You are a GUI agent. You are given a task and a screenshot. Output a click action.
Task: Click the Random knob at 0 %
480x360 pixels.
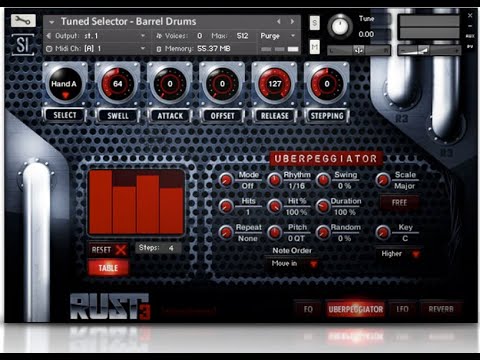[323, 233]
